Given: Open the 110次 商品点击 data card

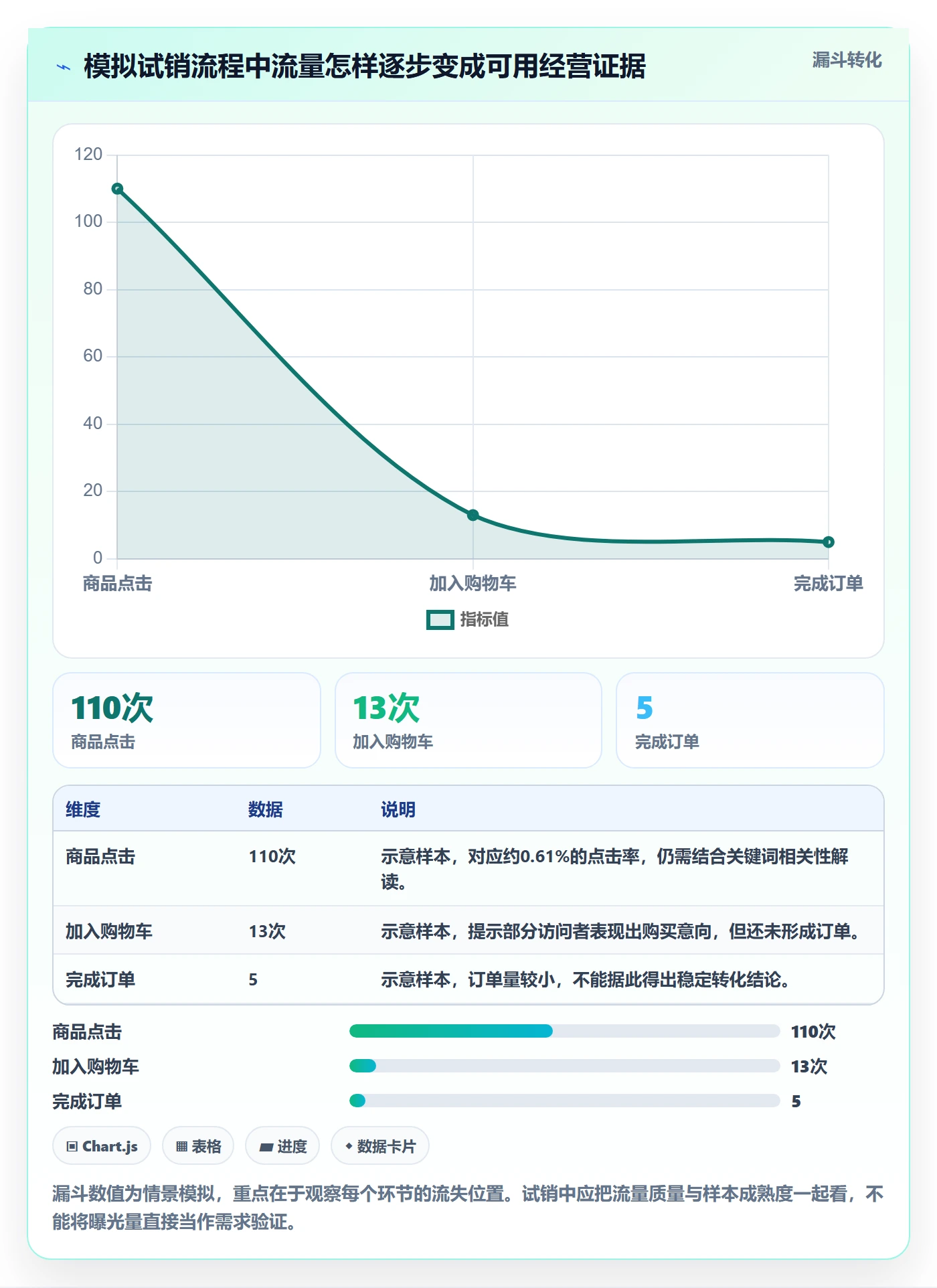Looking at the screenshot, I should pyautogui.click(x=187, y=720).
